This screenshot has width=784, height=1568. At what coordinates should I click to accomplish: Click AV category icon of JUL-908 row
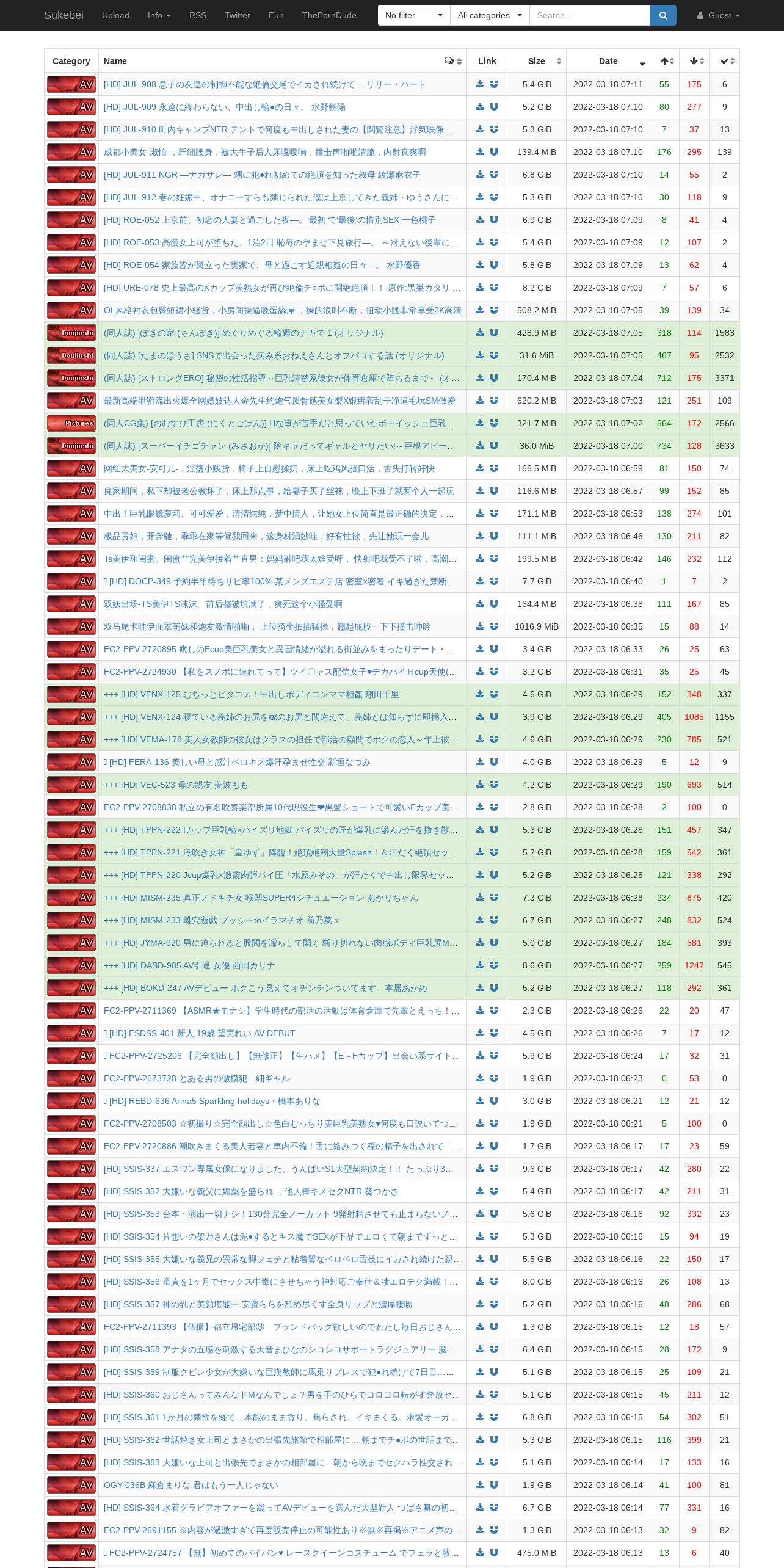click(x=71, y=84)
